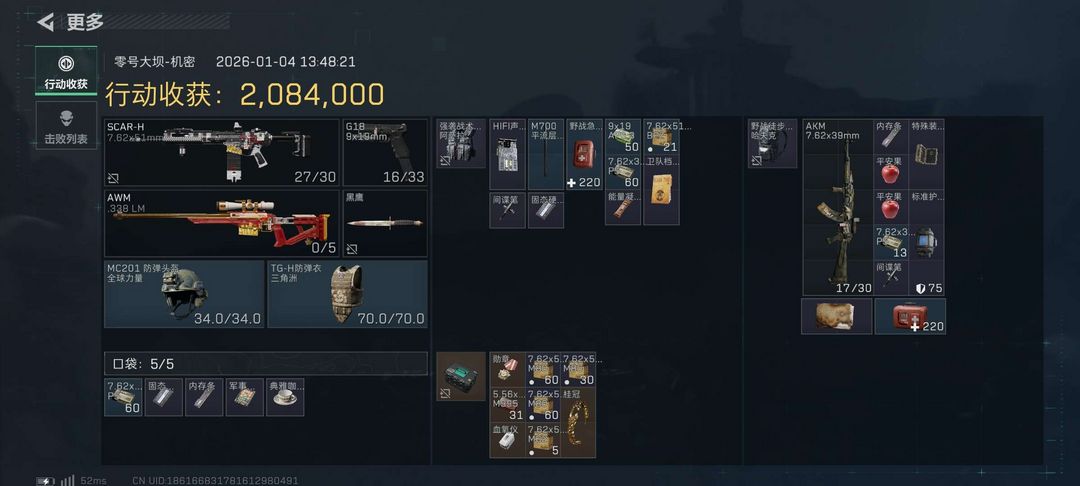Select the safe box container icon
1080x486 pixels.
click(x=461, y=377)
